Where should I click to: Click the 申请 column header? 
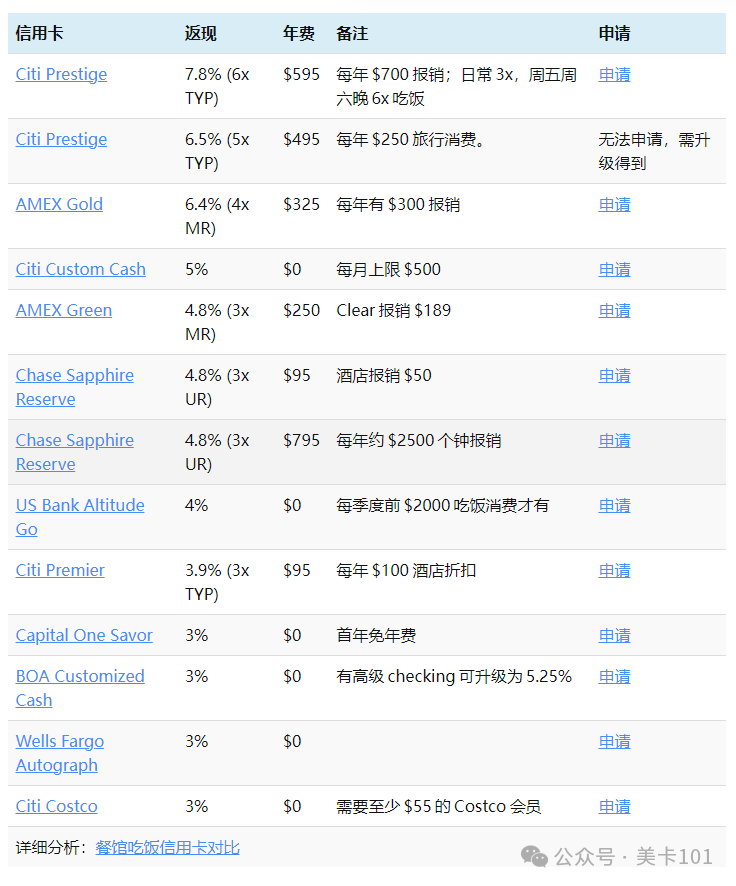click(x=615, y=33)
